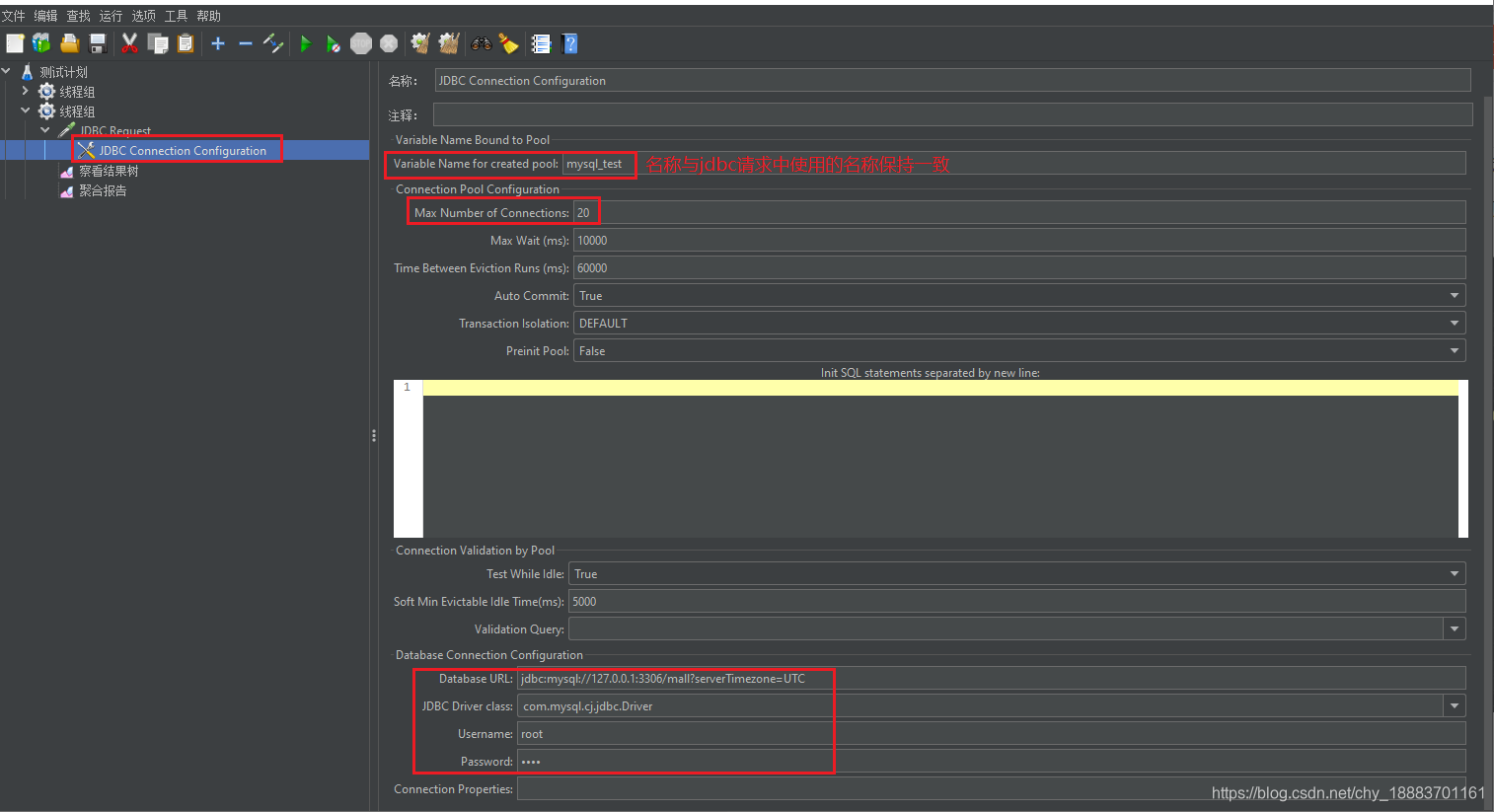
Task: Open Search with the binoculars icon
Action: click(x=482, y=43)
